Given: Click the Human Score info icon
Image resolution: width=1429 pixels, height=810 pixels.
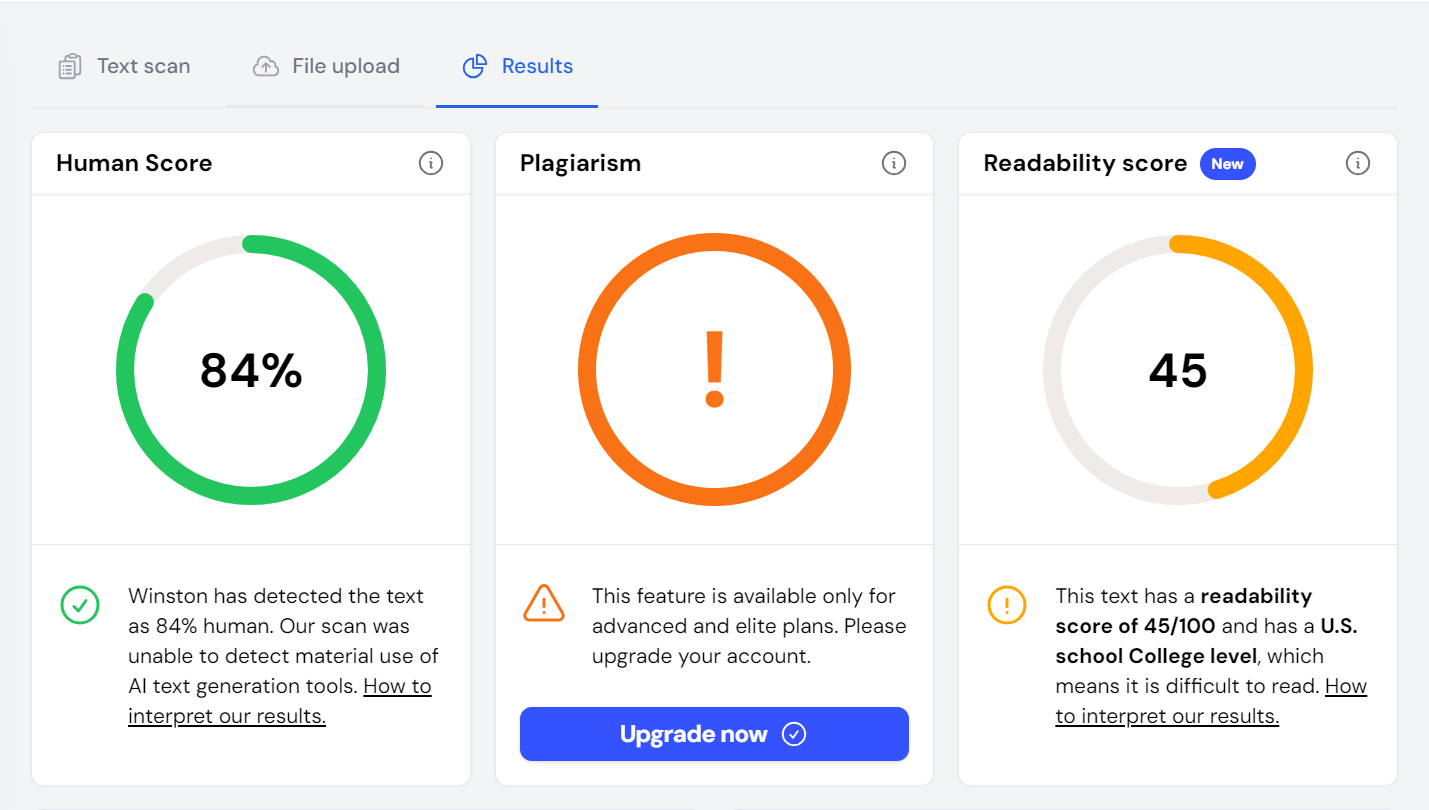Looking at the screenshot, I should pos(431,163).
